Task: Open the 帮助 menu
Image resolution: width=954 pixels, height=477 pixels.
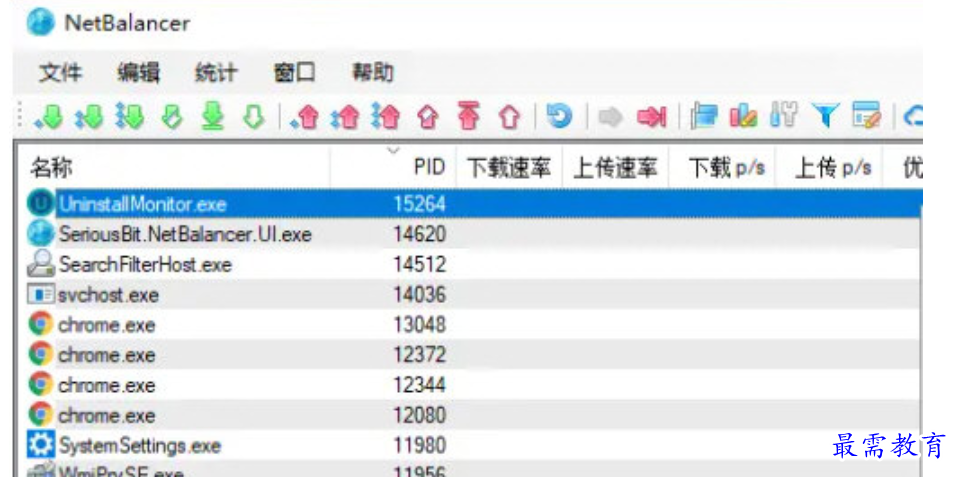Action: click(x=372, y=73)
